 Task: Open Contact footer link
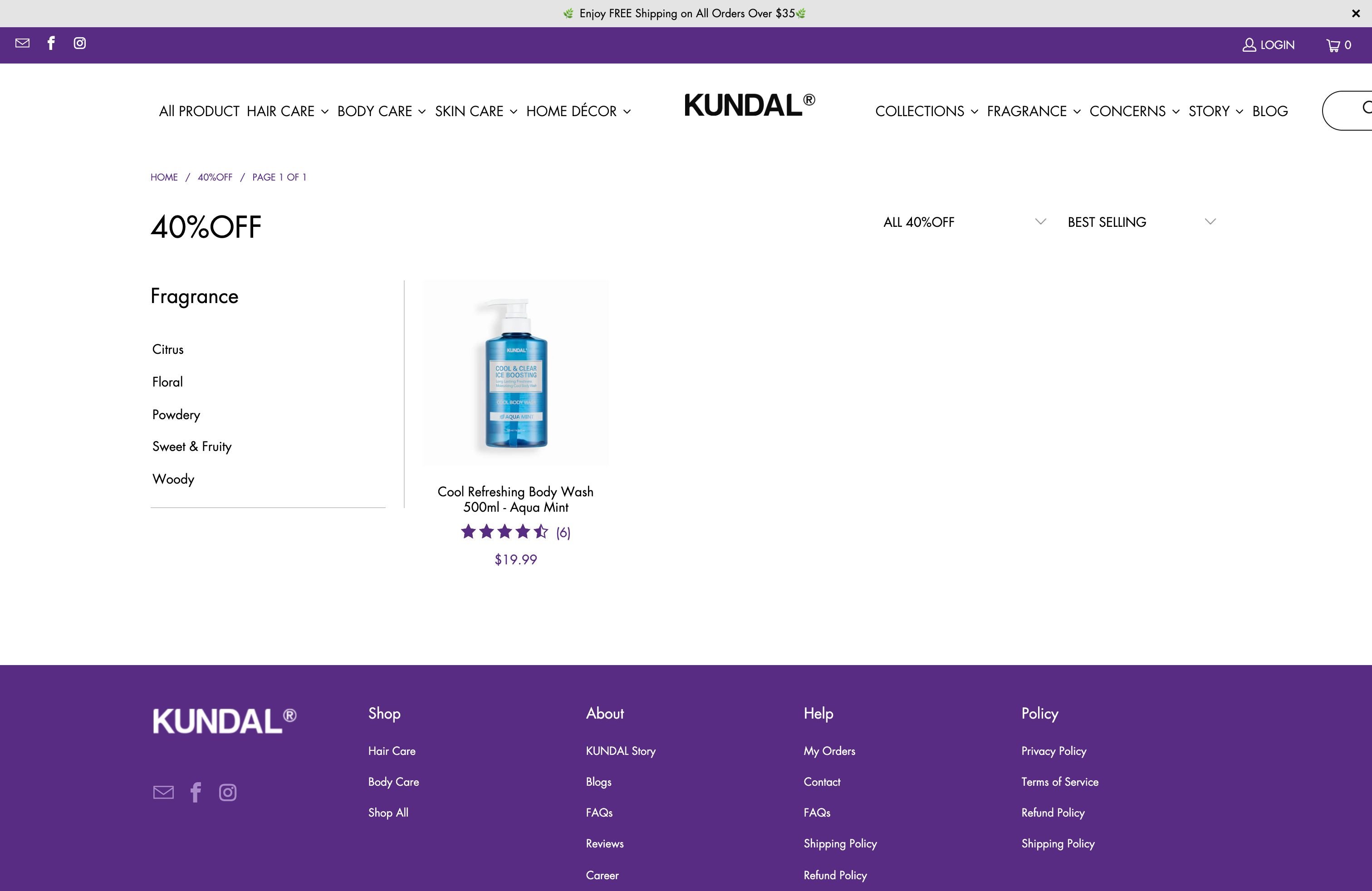(x=822, y=782)
